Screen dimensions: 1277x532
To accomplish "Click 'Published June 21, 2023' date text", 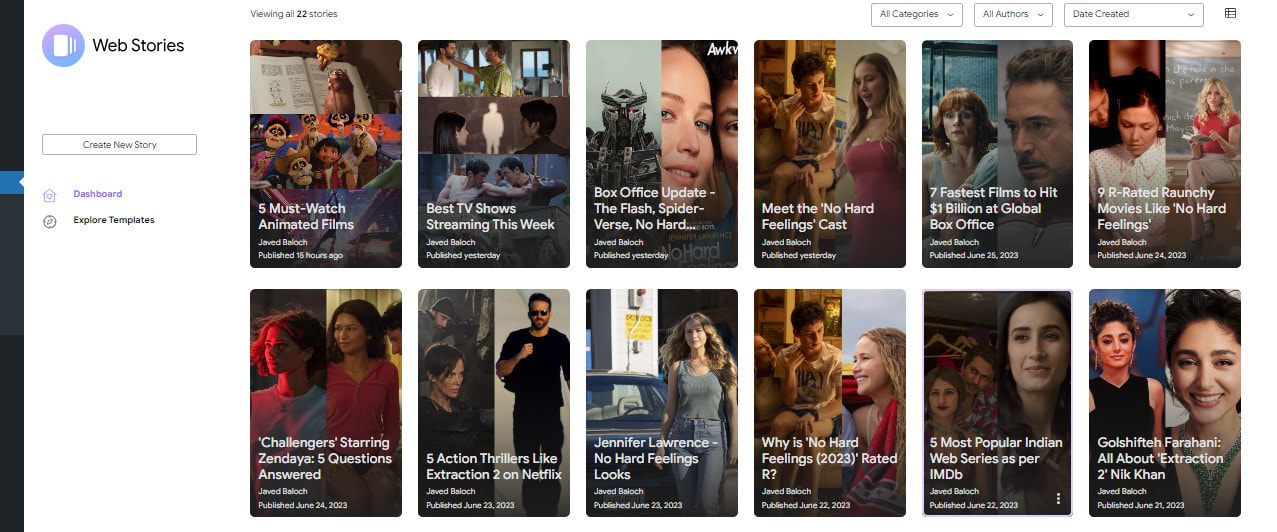I will point(1141,505).
